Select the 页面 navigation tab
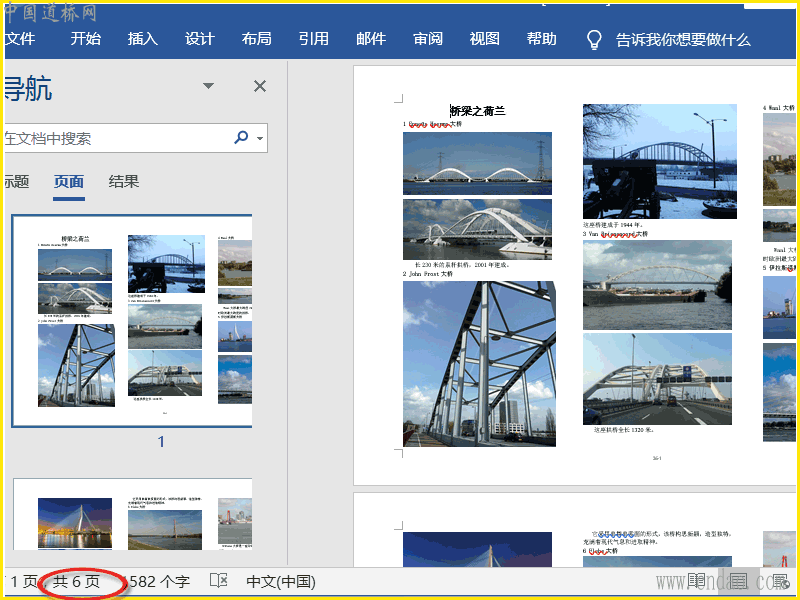Viewport: 800px width, 600px height. point(69,182)
